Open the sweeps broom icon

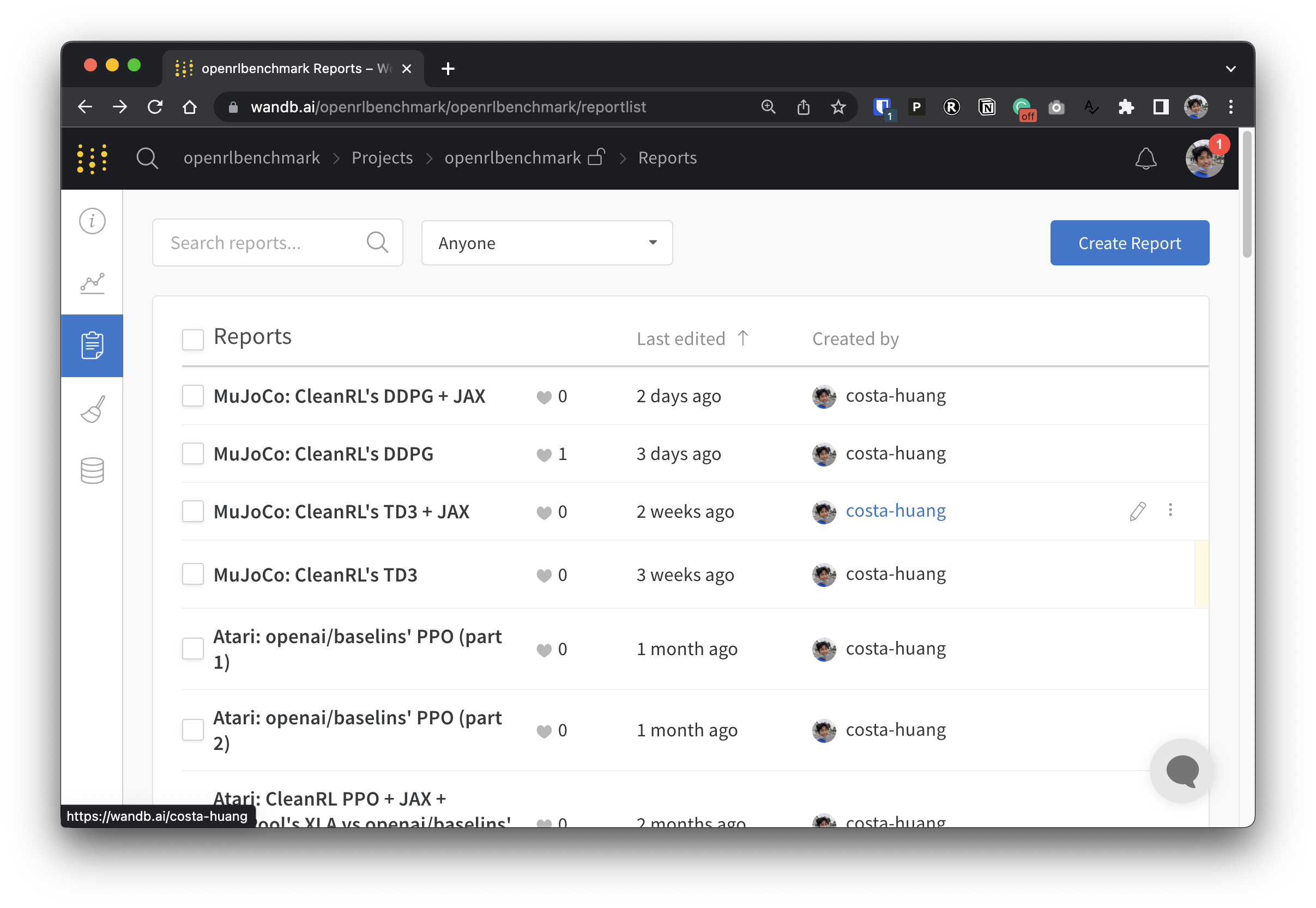click(x=92, y=409)
